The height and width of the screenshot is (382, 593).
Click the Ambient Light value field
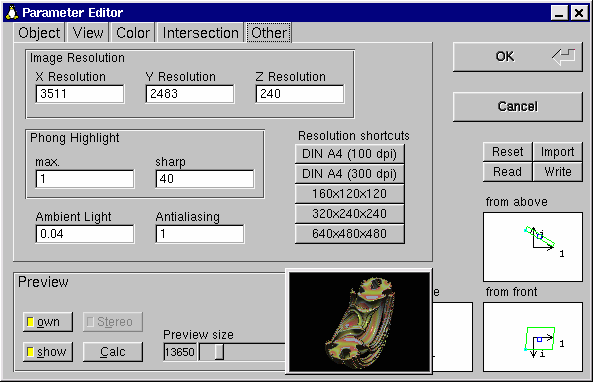[85, 234]
